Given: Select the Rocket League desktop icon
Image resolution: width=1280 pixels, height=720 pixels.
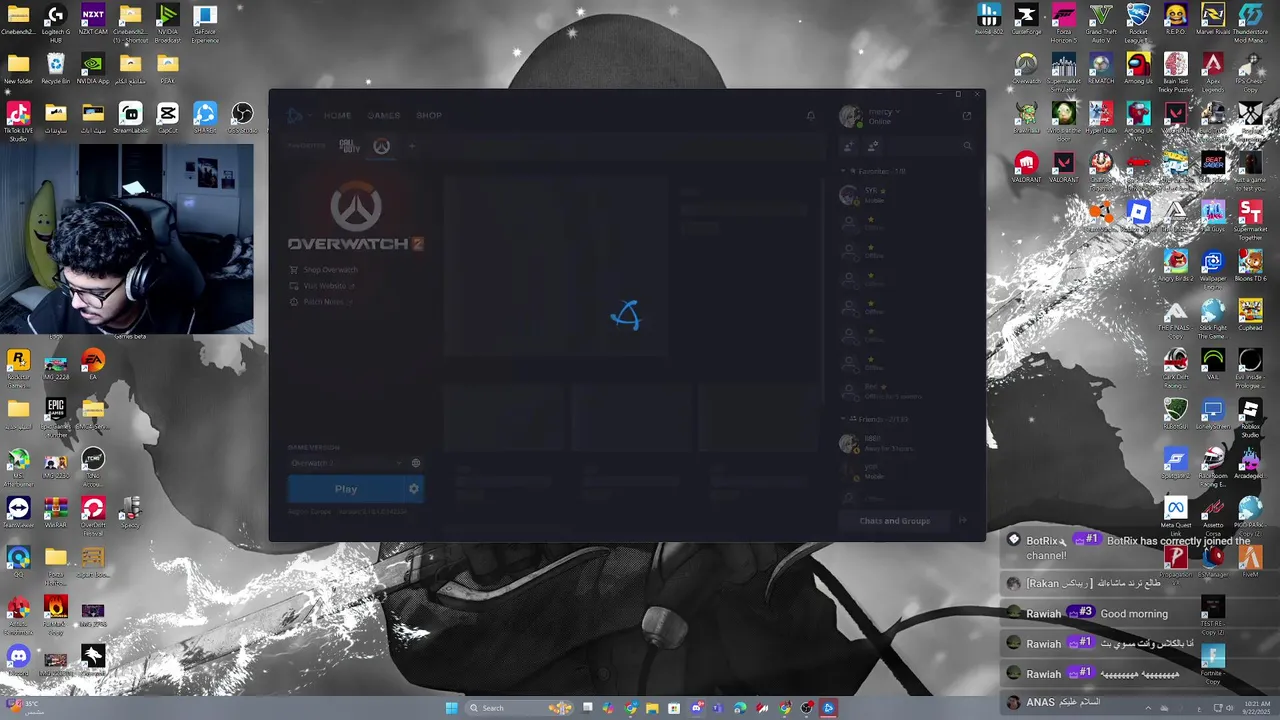Looking at the screenshot, I should [1138, 24].
